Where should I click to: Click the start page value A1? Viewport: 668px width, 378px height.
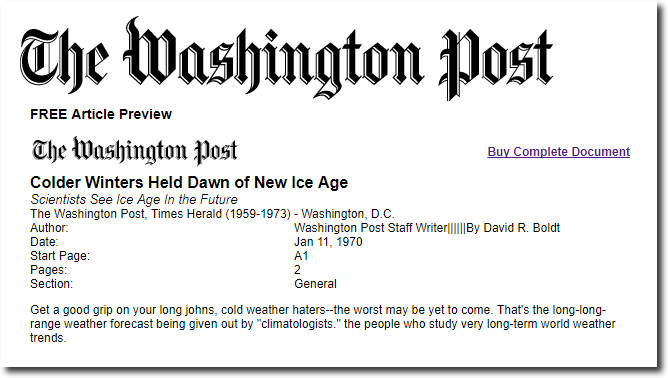301,256
